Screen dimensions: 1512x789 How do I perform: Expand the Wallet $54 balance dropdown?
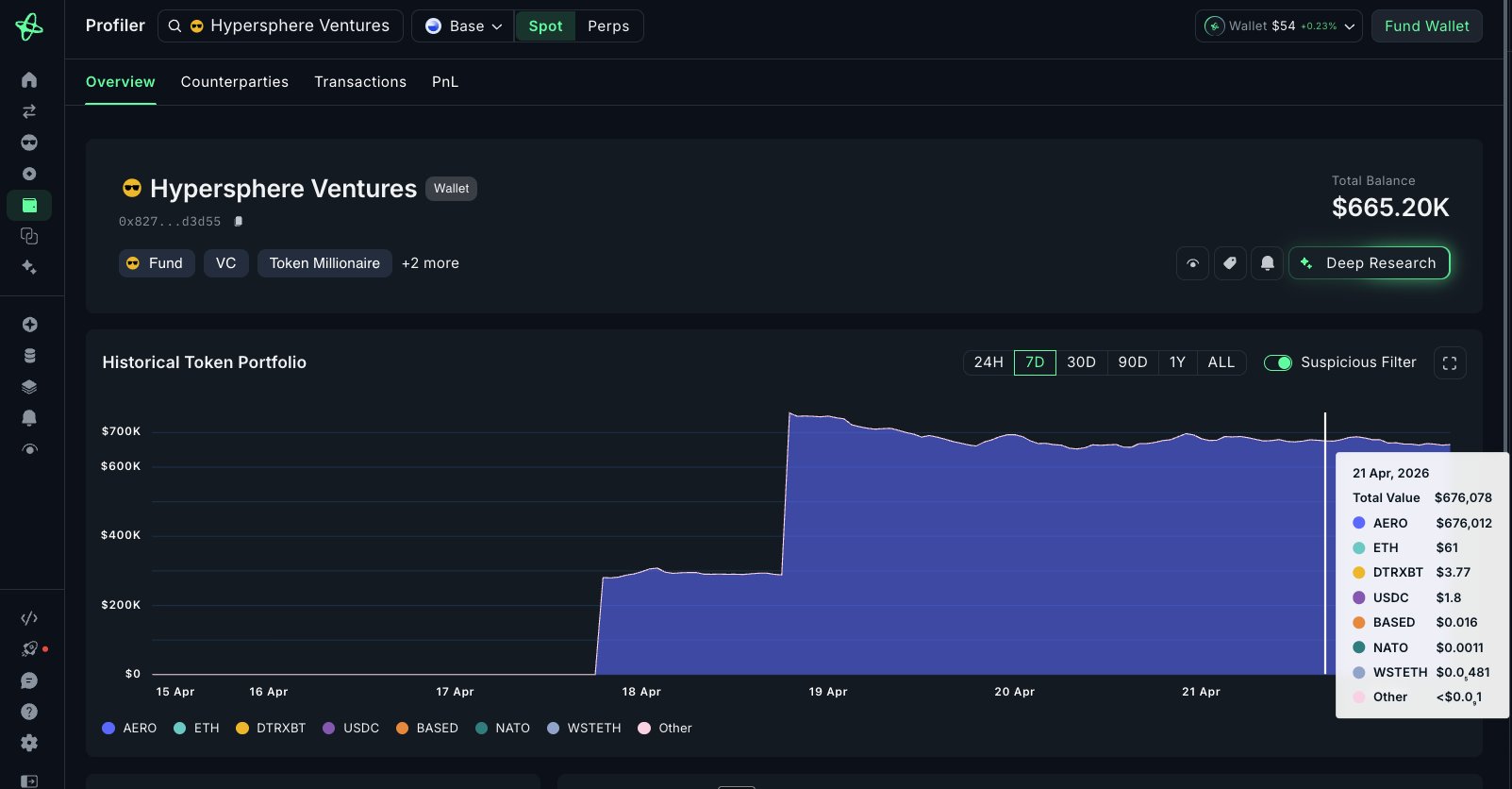(1278, 26)
